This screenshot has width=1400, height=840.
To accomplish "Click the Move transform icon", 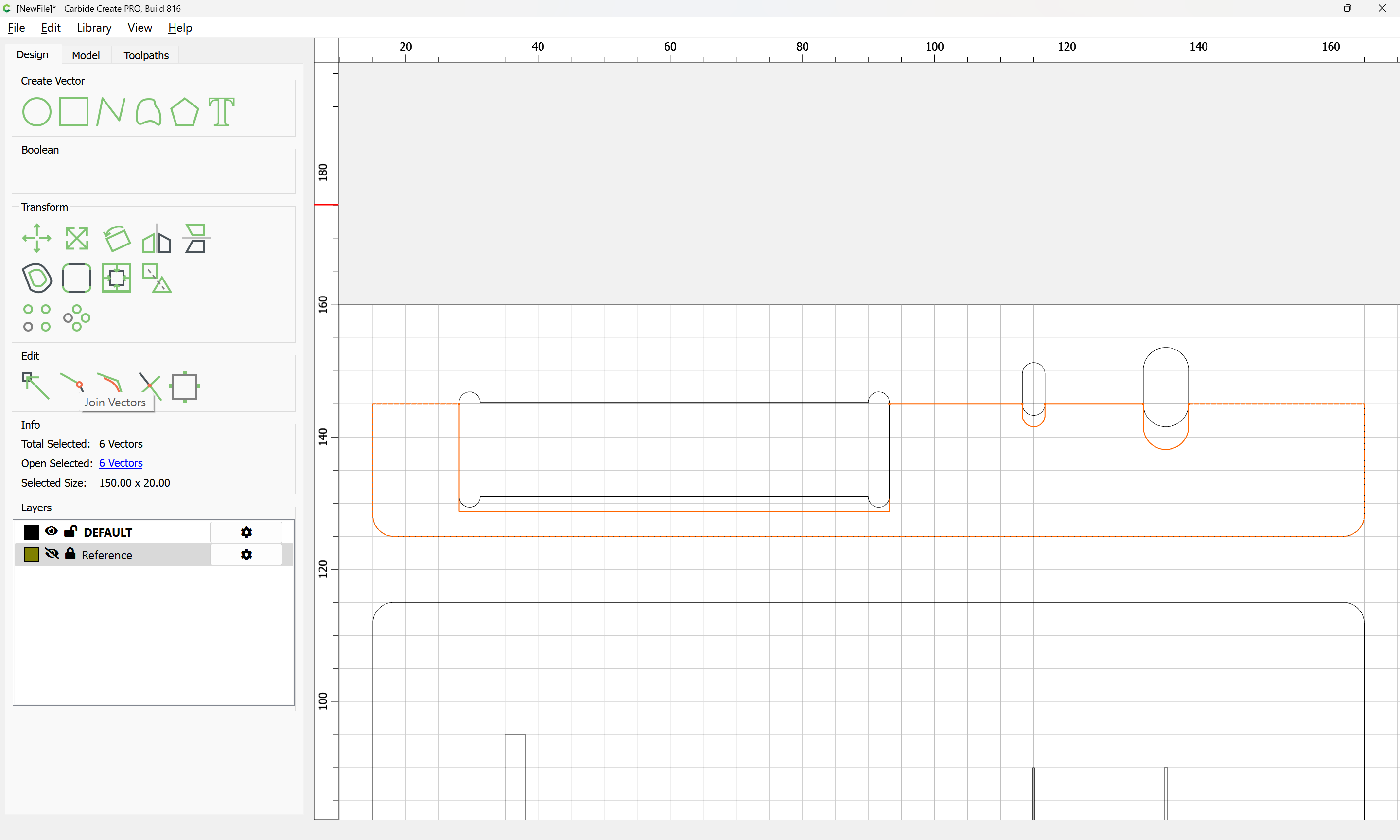I will [x=37, y=238].
